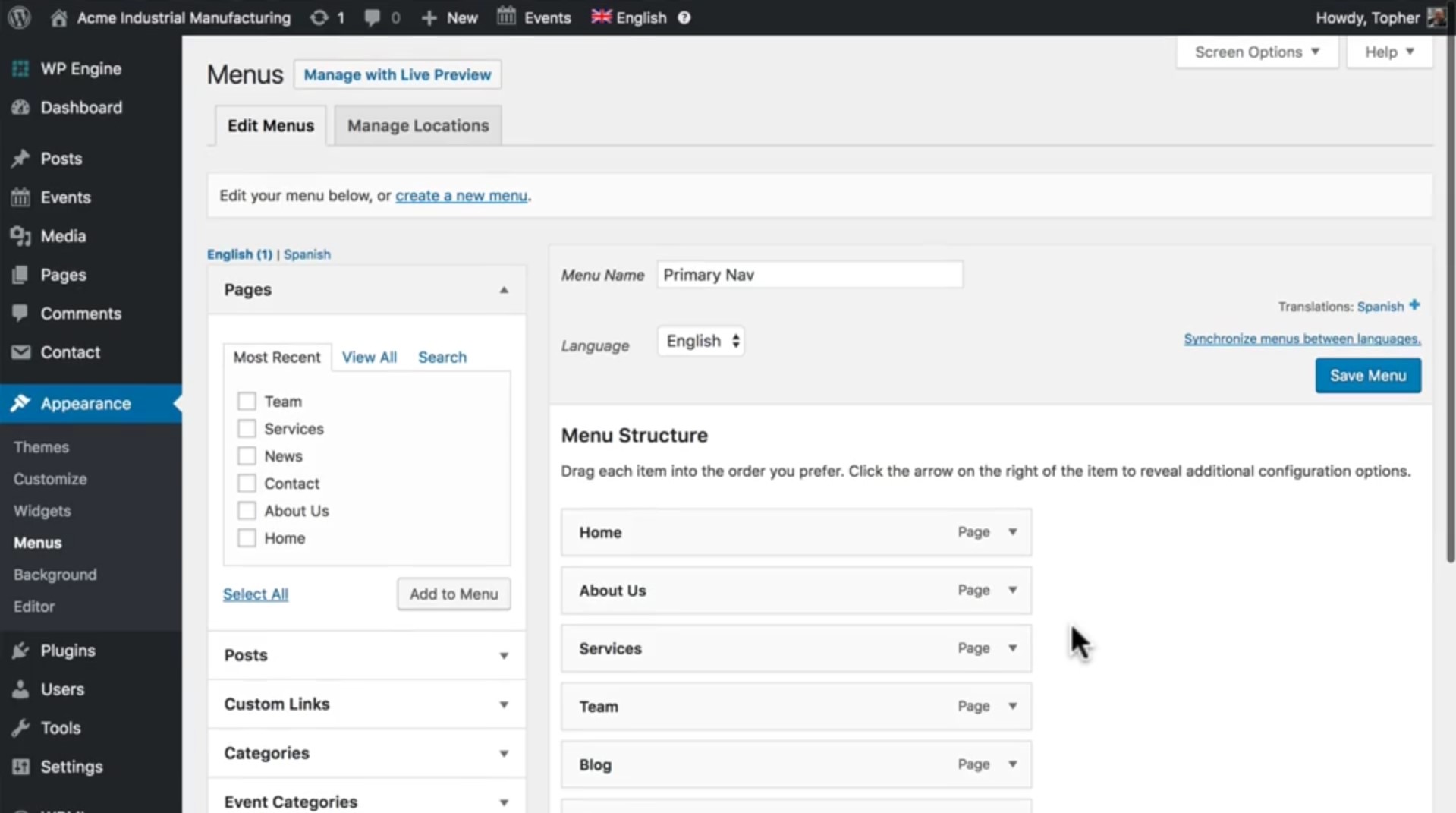Open the Media library from the sidebar
The width and height of the screenshot is (1456, 813).
[x=62, y=235]
